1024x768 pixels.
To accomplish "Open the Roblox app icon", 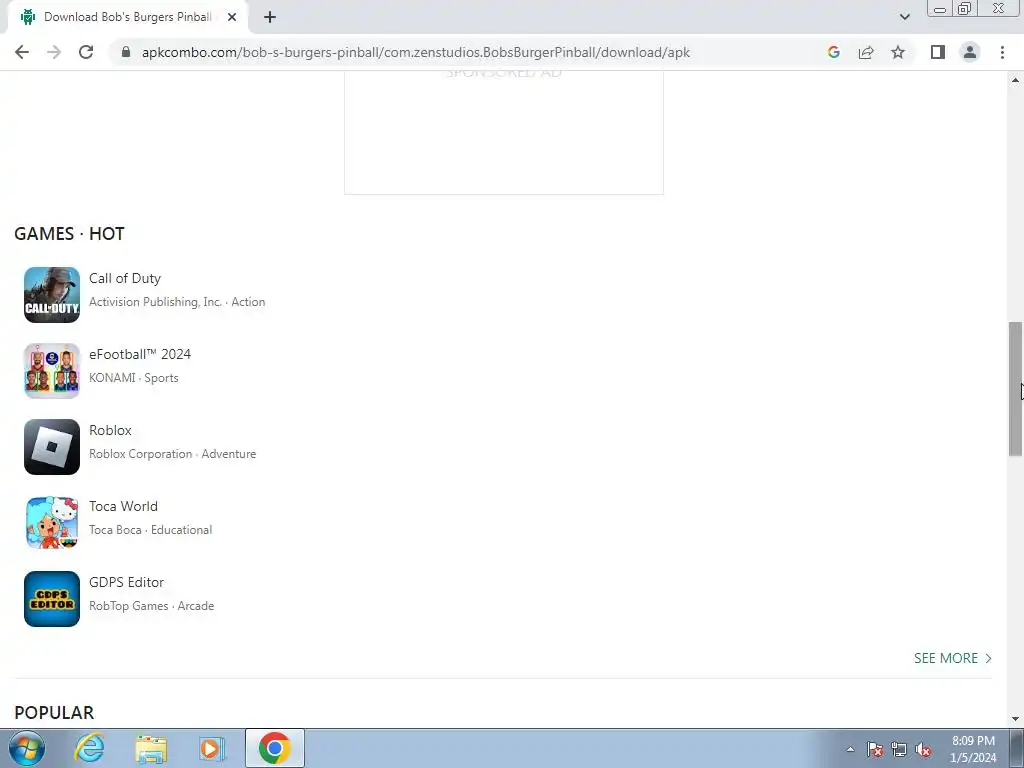I will [x=52, y=447].
